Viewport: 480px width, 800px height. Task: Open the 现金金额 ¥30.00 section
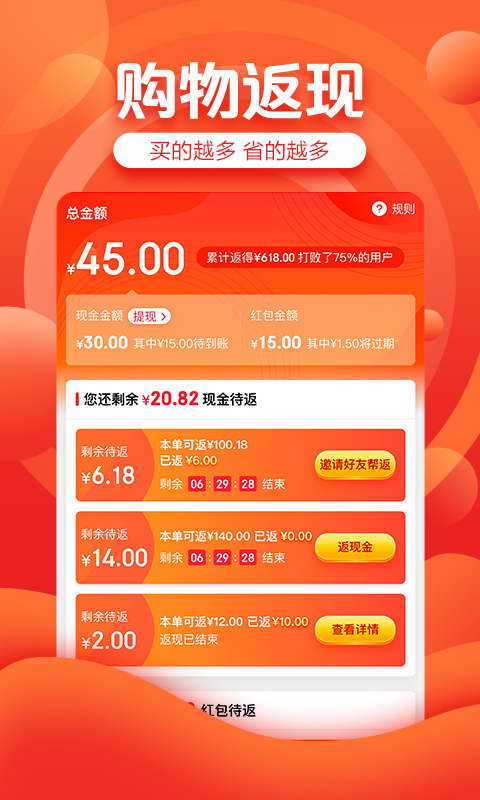coord(152,330)
